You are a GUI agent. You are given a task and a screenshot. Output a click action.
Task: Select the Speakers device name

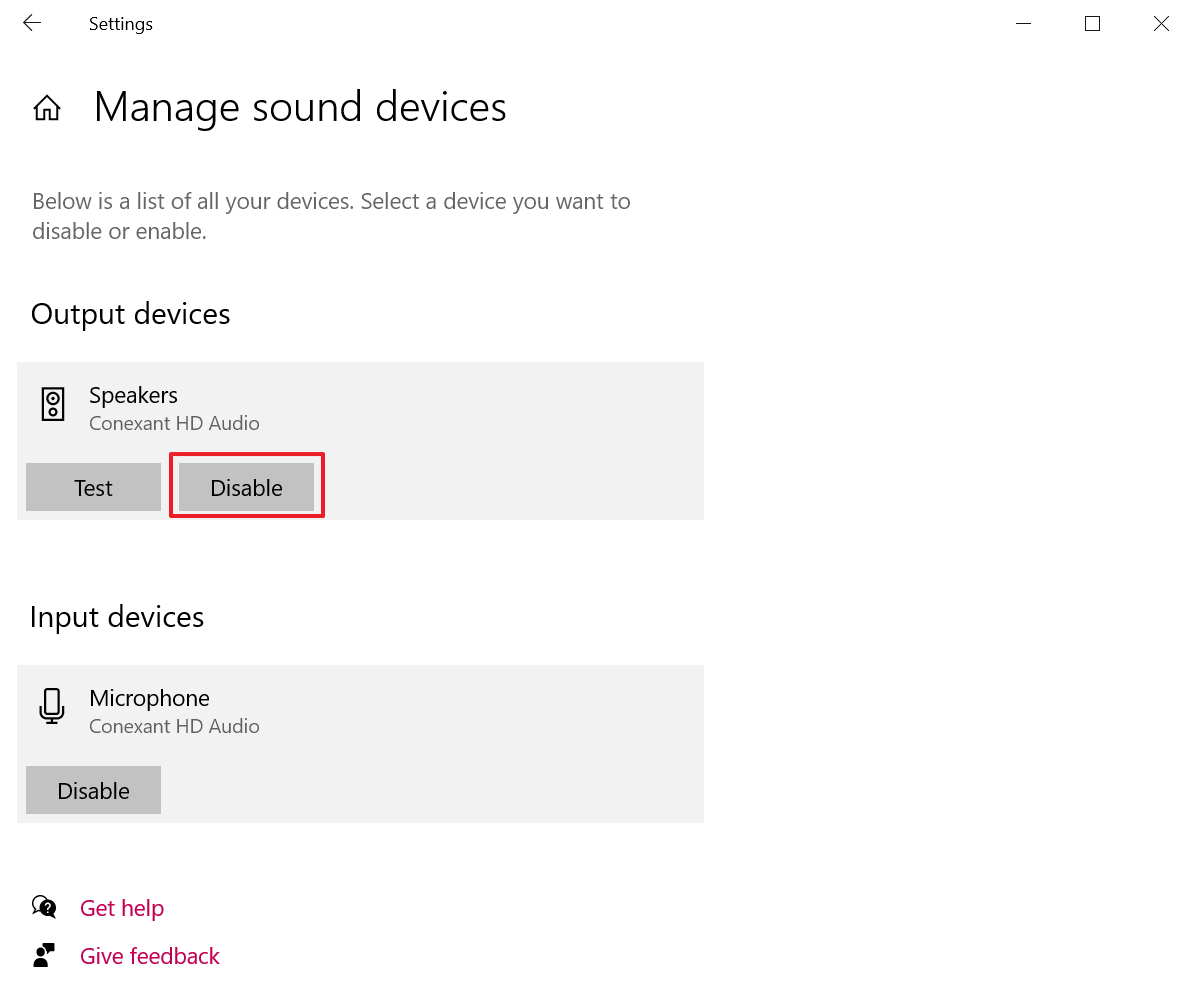[133, 395]
